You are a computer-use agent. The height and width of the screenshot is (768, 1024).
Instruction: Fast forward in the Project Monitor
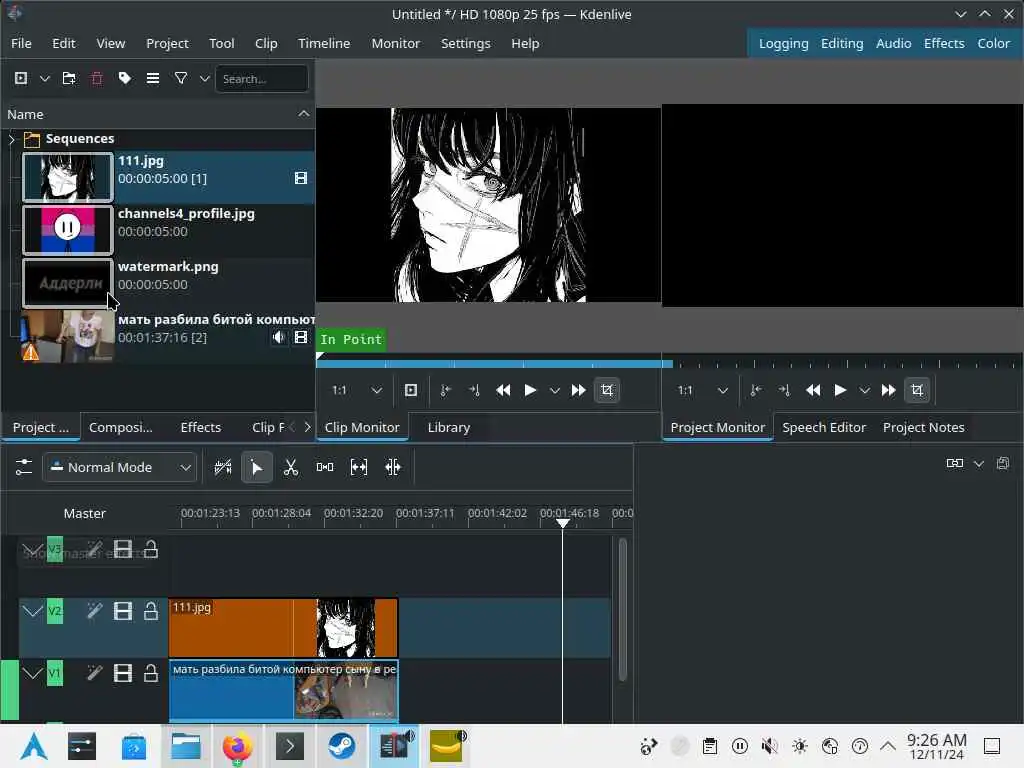(889, 390)
